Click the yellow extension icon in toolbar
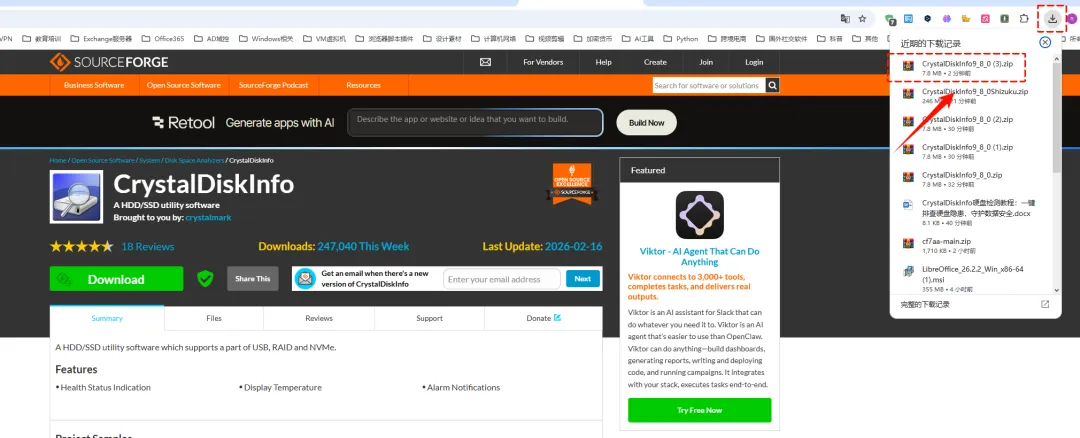 [966, 19]
